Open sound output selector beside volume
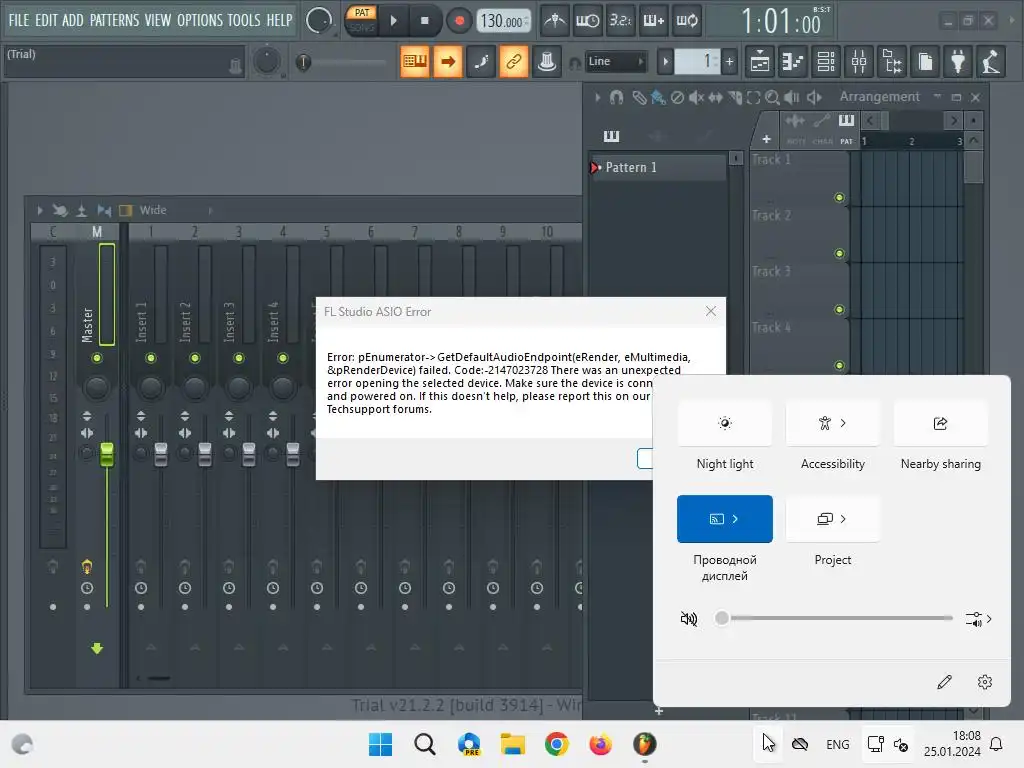The height and width of the screenshot is (768, 1024). point(978,619)
